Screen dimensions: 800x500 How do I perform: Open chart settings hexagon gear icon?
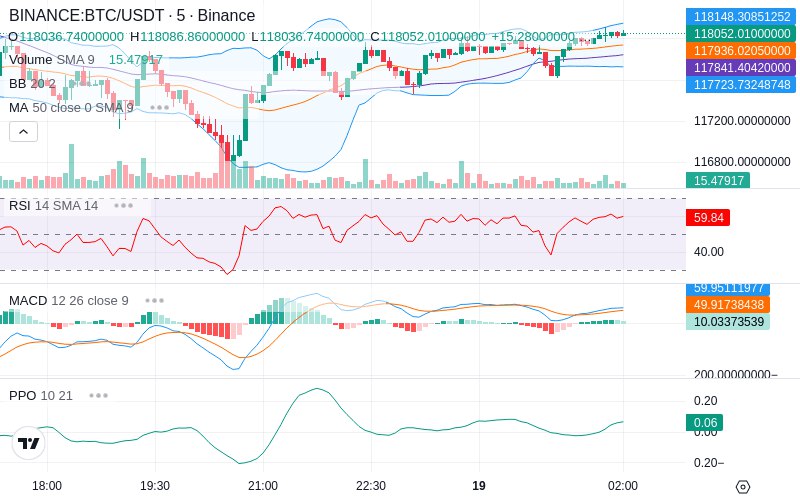743,487
